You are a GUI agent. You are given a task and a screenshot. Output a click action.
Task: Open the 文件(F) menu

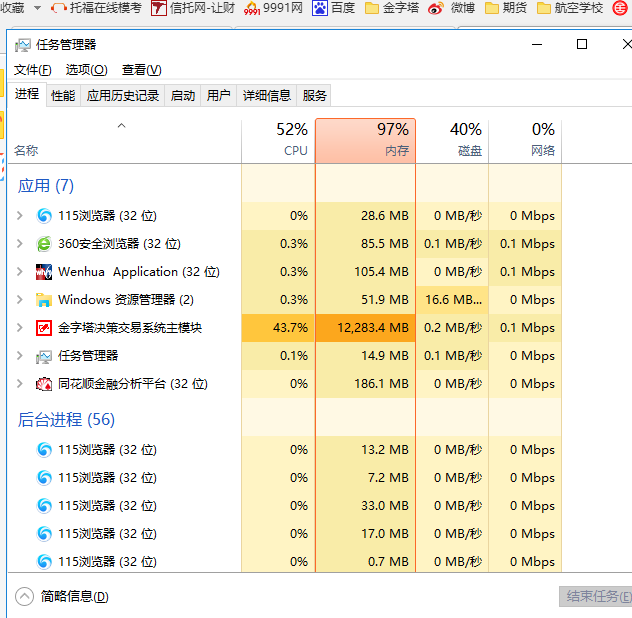[x=33, y=70]
